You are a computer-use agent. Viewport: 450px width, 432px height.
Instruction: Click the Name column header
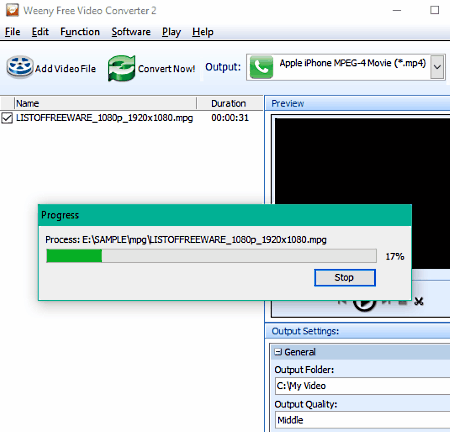pos(105,103)
